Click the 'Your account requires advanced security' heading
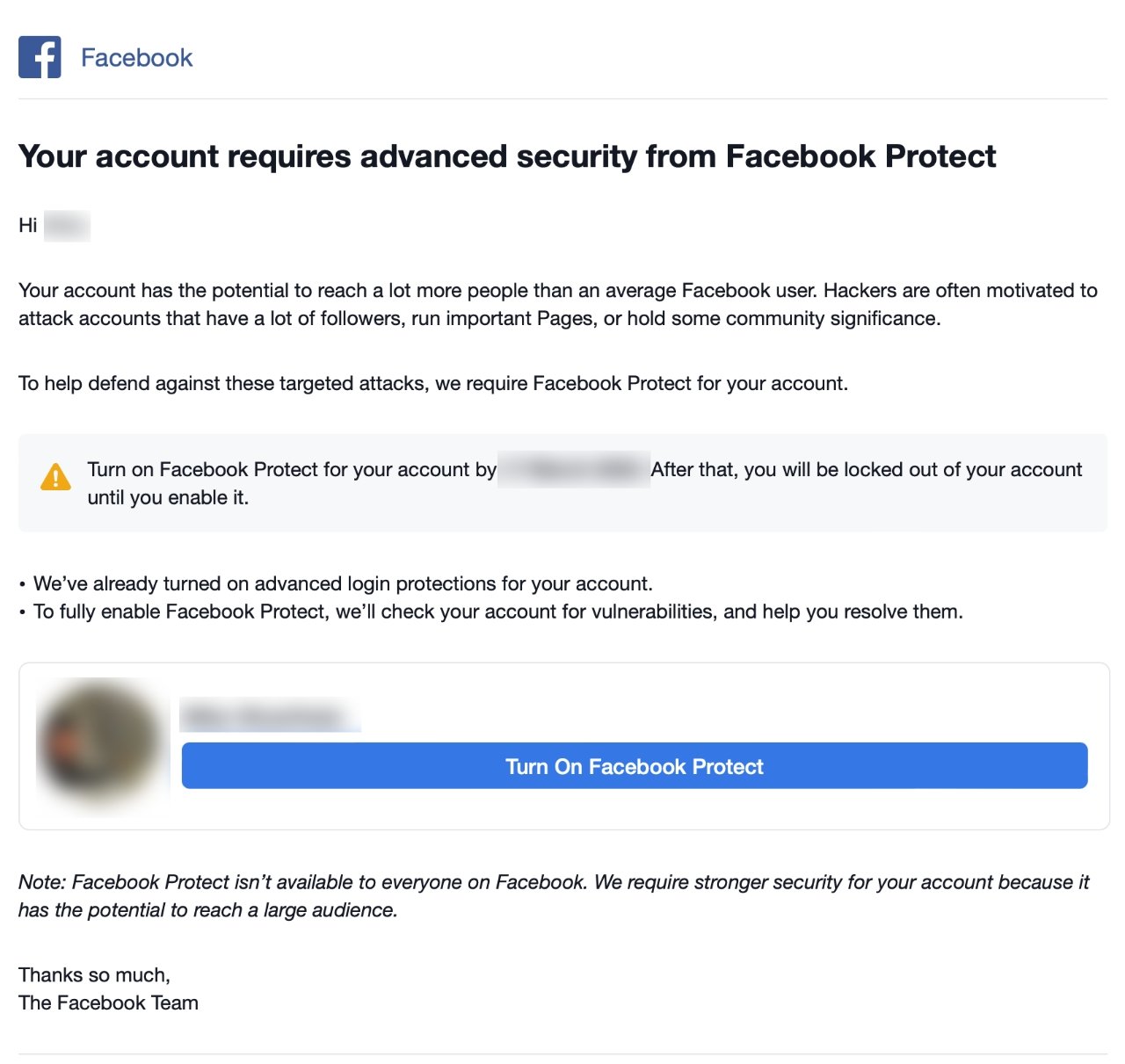This screenshot has width=1125, height=1064. coord(507,156)
